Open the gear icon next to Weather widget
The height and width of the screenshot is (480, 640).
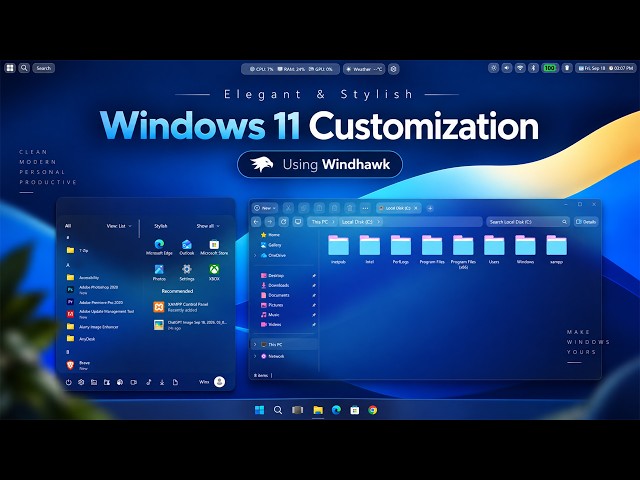(x=393, y=69)
